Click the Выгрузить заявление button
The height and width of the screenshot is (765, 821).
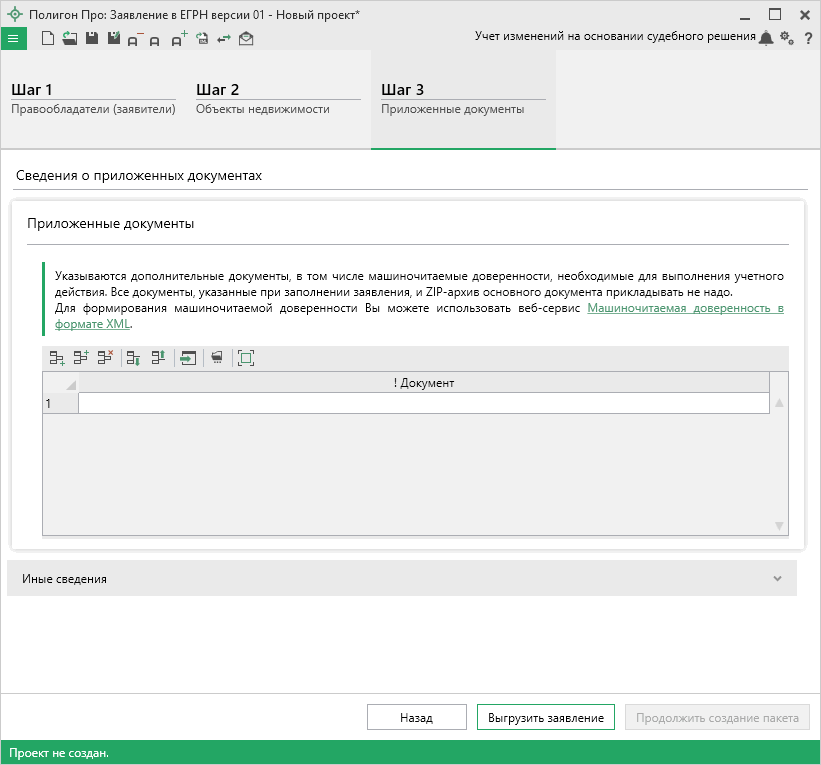tap(545, 718)
